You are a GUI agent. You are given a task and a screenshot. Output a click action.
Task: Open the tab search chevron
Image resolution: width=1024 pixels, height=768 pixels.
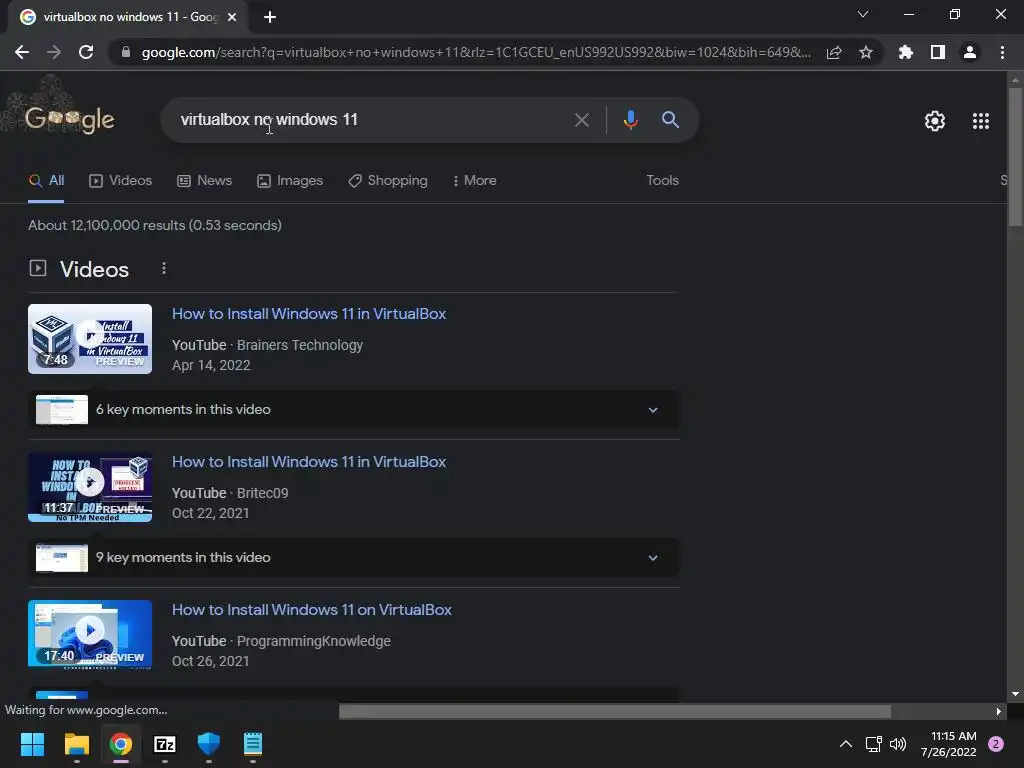pos(863,14)
